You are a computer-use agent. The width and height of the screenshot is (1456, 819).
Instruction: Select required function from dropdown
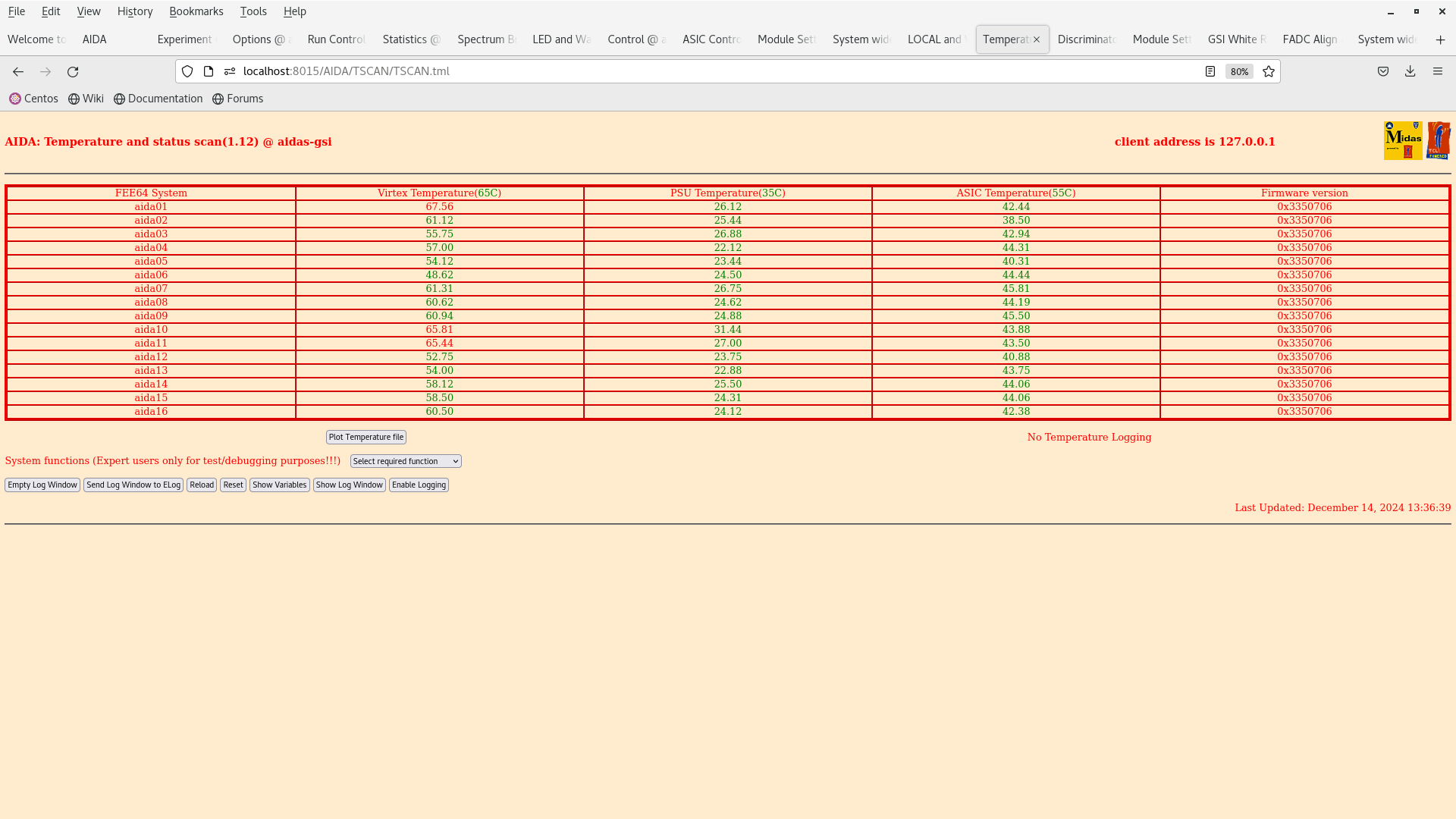point(405,461)
